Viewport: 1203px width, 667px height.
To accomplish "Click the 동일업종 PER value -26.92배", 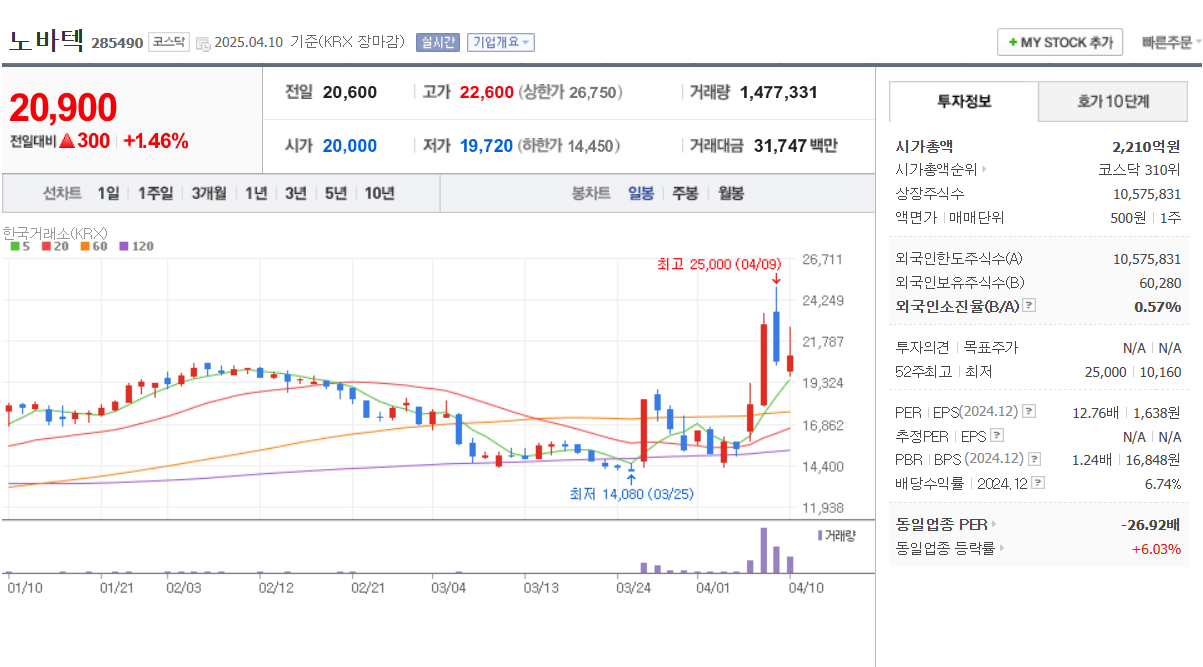I will [x=1151, y=524].
